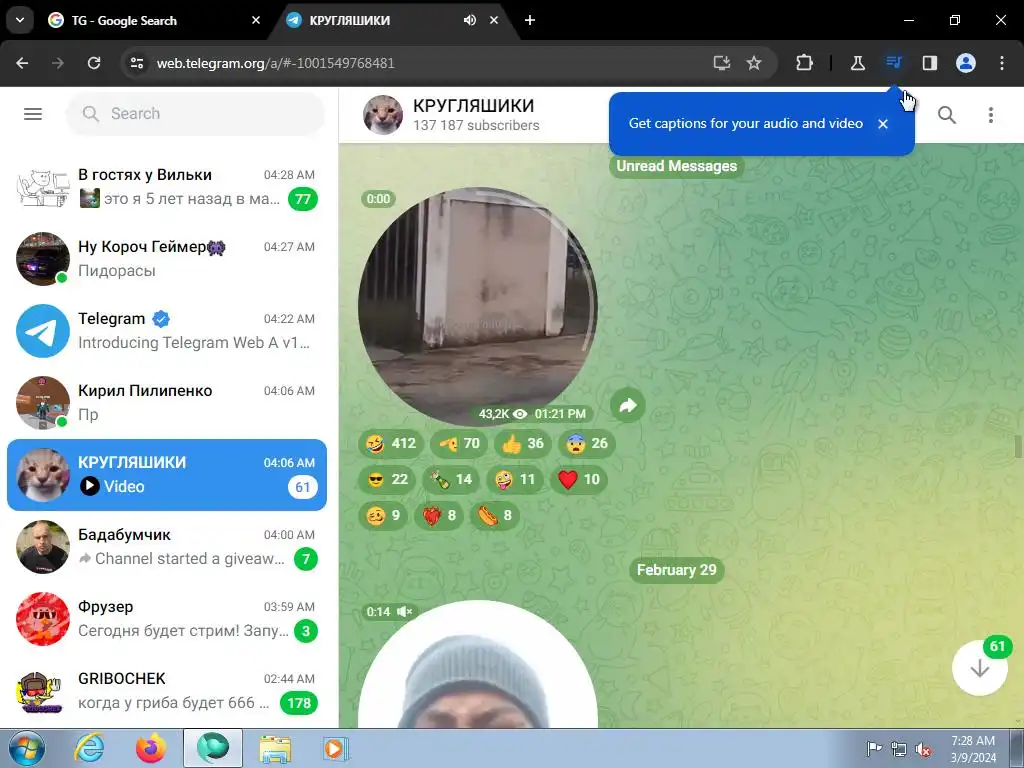Click the install app icon in address bar
The image size is (1024, 768).
click(722, 63)
